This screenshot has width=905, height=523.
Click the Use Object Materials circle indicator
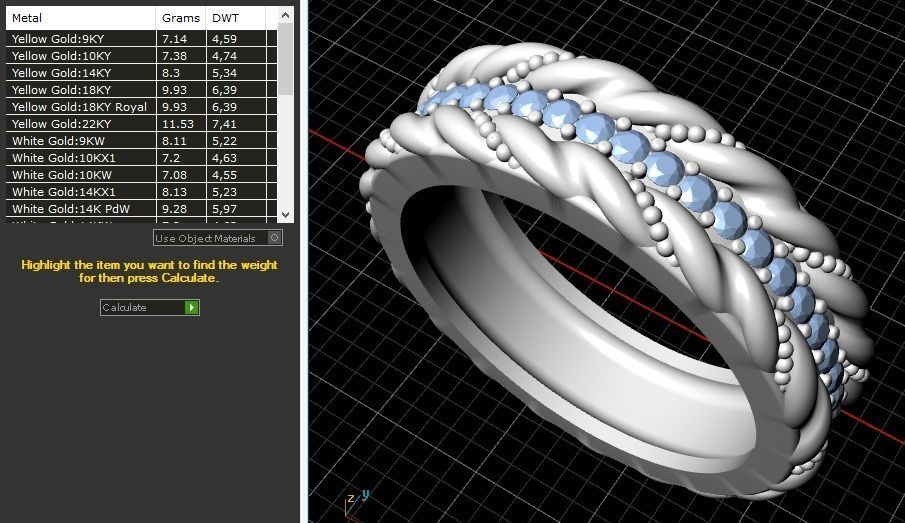pyautogui.click(x=275, y=238)
